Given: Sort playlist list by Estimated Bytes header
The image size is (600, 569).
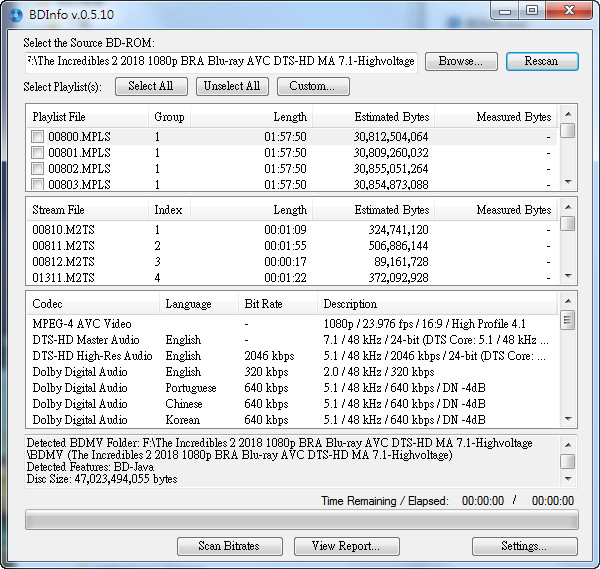Looking at the screenshot, I should click(x=373, y=117).
